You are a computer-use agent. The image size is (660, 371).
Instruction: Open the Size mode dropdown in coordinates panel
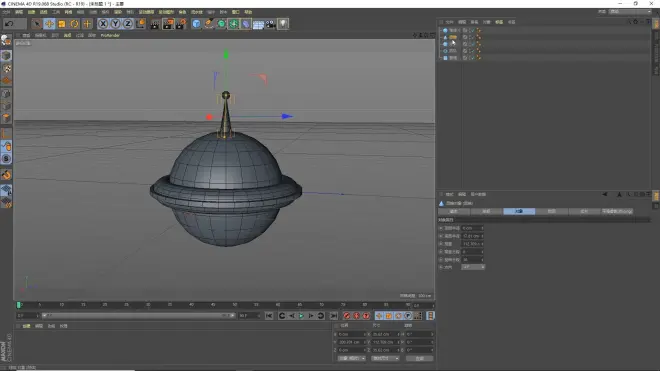coord(385,358)
